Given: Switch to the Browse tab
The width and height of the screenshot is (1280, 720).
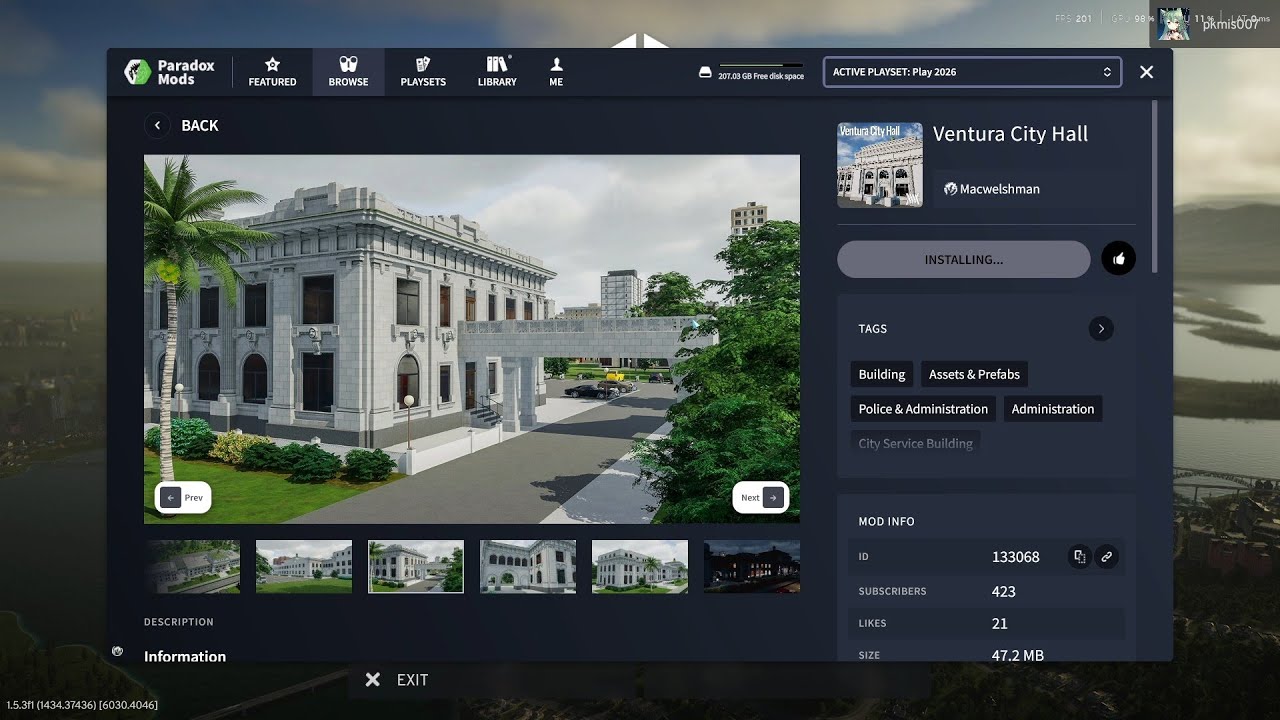Looking at the screenshot, I should (348, 72).
